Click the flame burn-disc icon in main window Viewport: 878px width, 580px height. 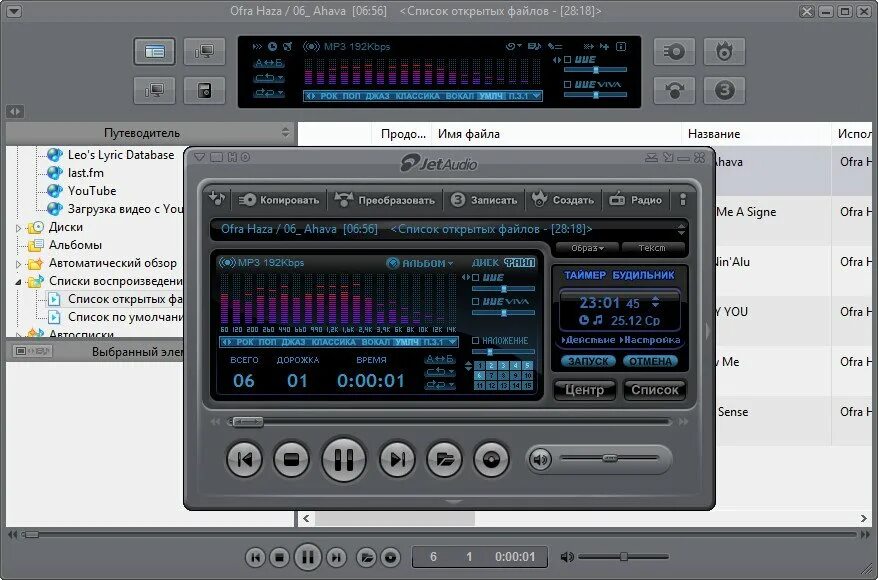coord(724,53)
